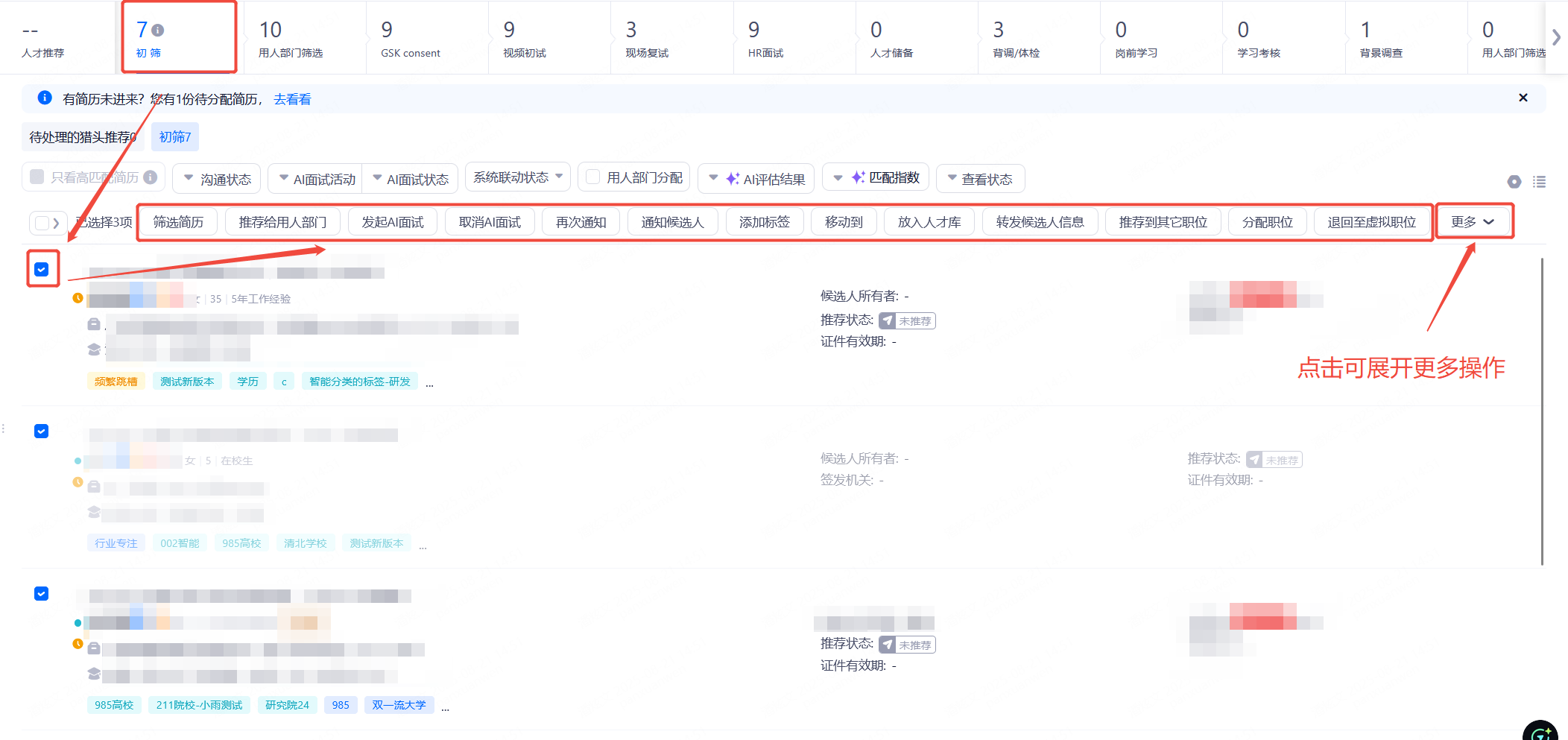Tick the select-all checkbox

(42, 223)
